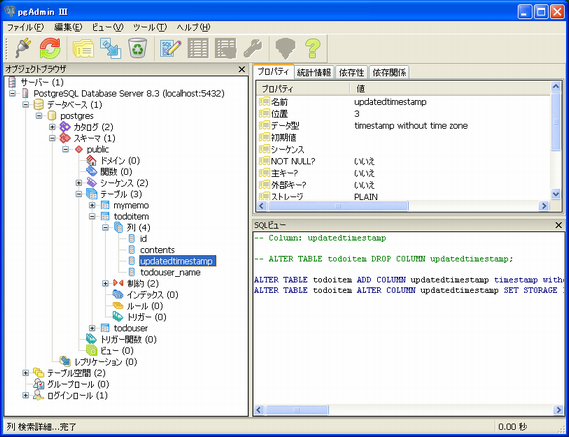Click the view data grid icon
The width and height of the screenshot is (569, 437).
click(198, 48)
